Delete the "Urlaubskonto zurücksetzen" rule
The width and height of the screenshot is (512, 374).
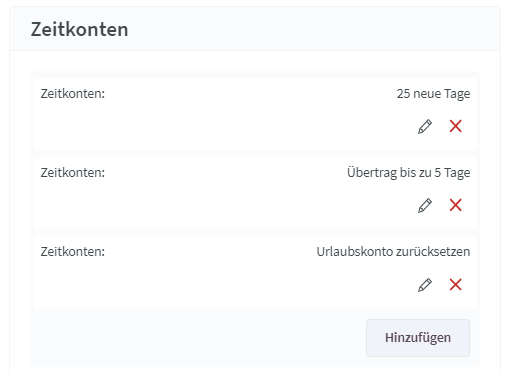455,284
